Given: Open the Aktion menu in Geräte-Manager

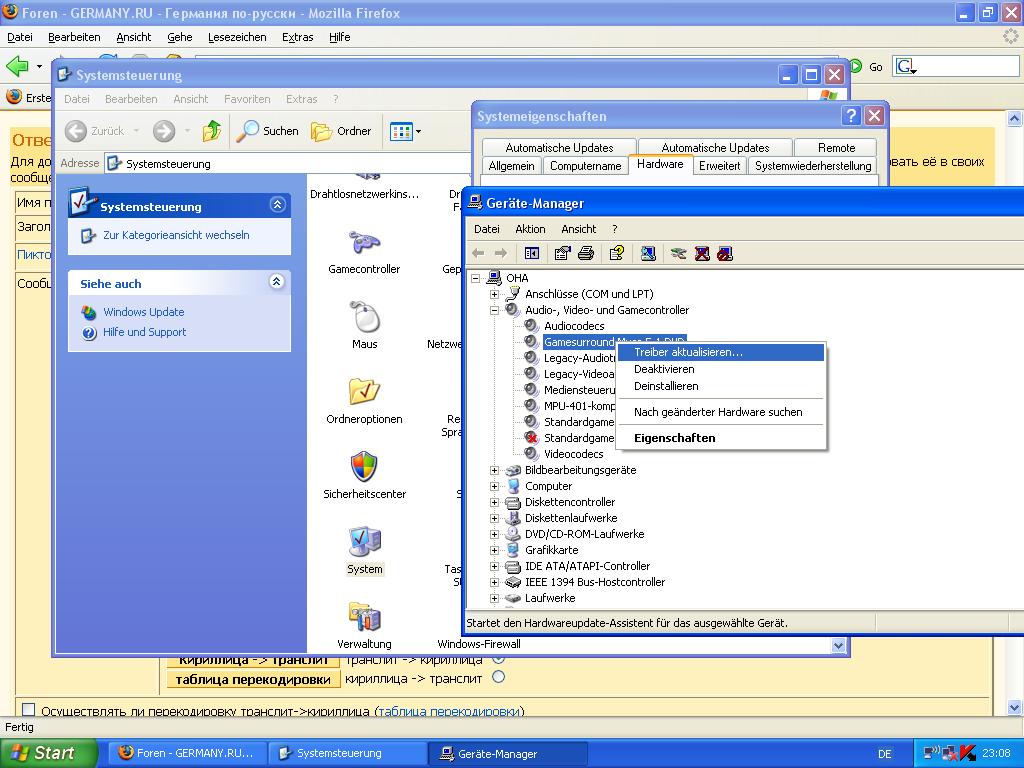Looking at the screenshot, I should click(530, 229).
